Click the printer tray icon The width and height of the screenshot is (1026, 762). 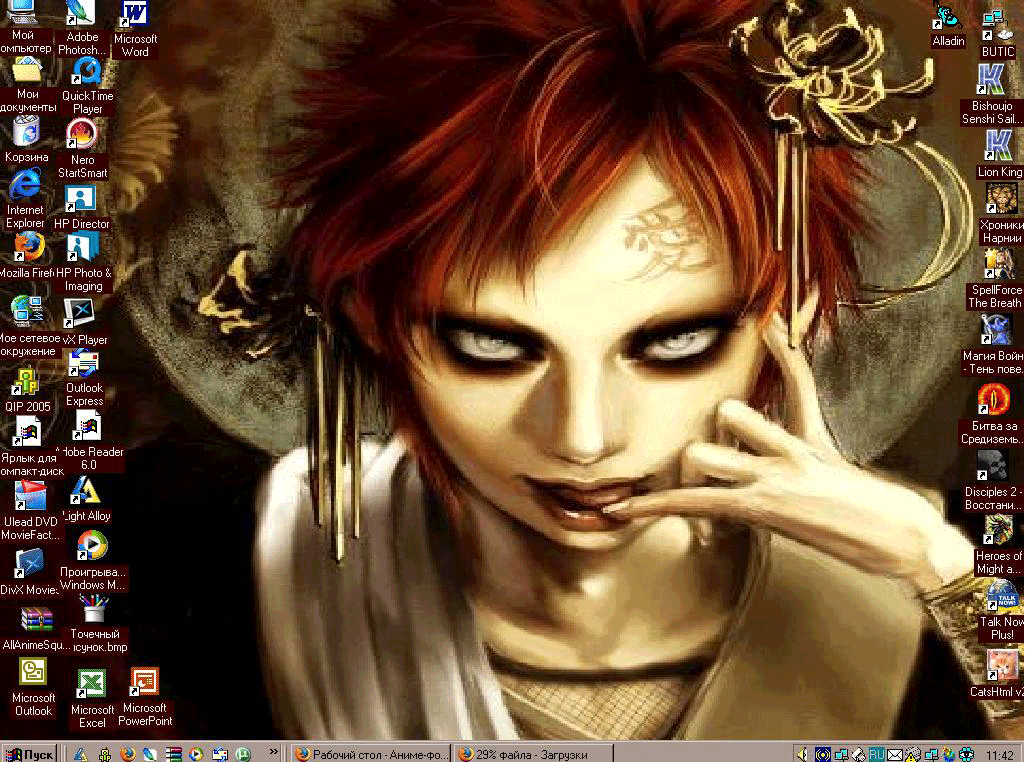(858, 754)
